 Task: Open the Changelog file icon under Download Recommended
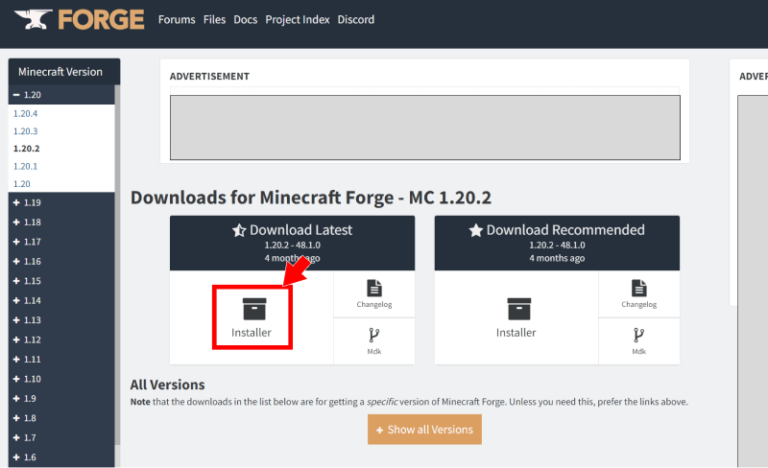click(x=639, y=288)
